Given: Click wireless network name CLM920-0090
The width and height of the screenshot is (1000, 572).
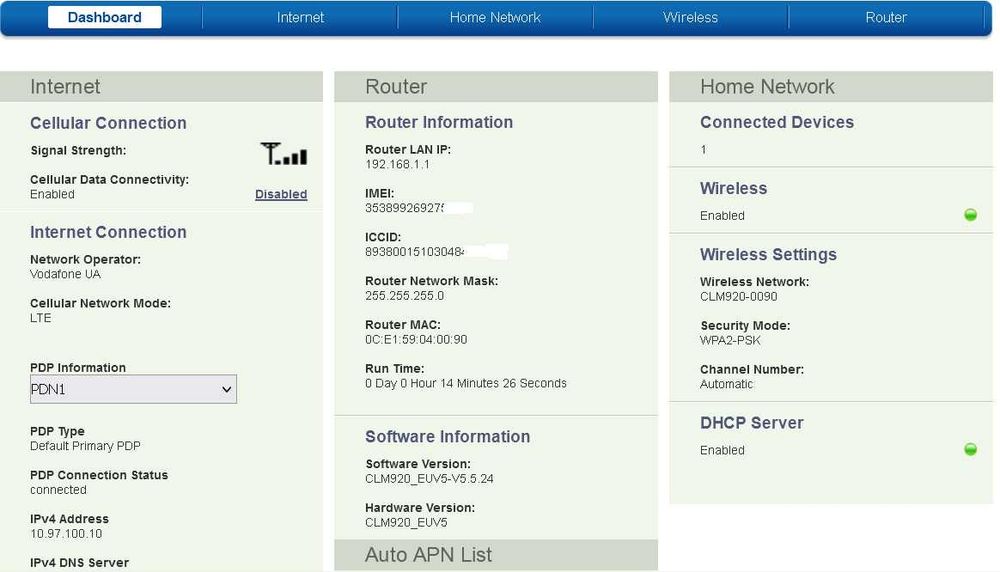Looking at the screenshot, I should tap(739, 297).
